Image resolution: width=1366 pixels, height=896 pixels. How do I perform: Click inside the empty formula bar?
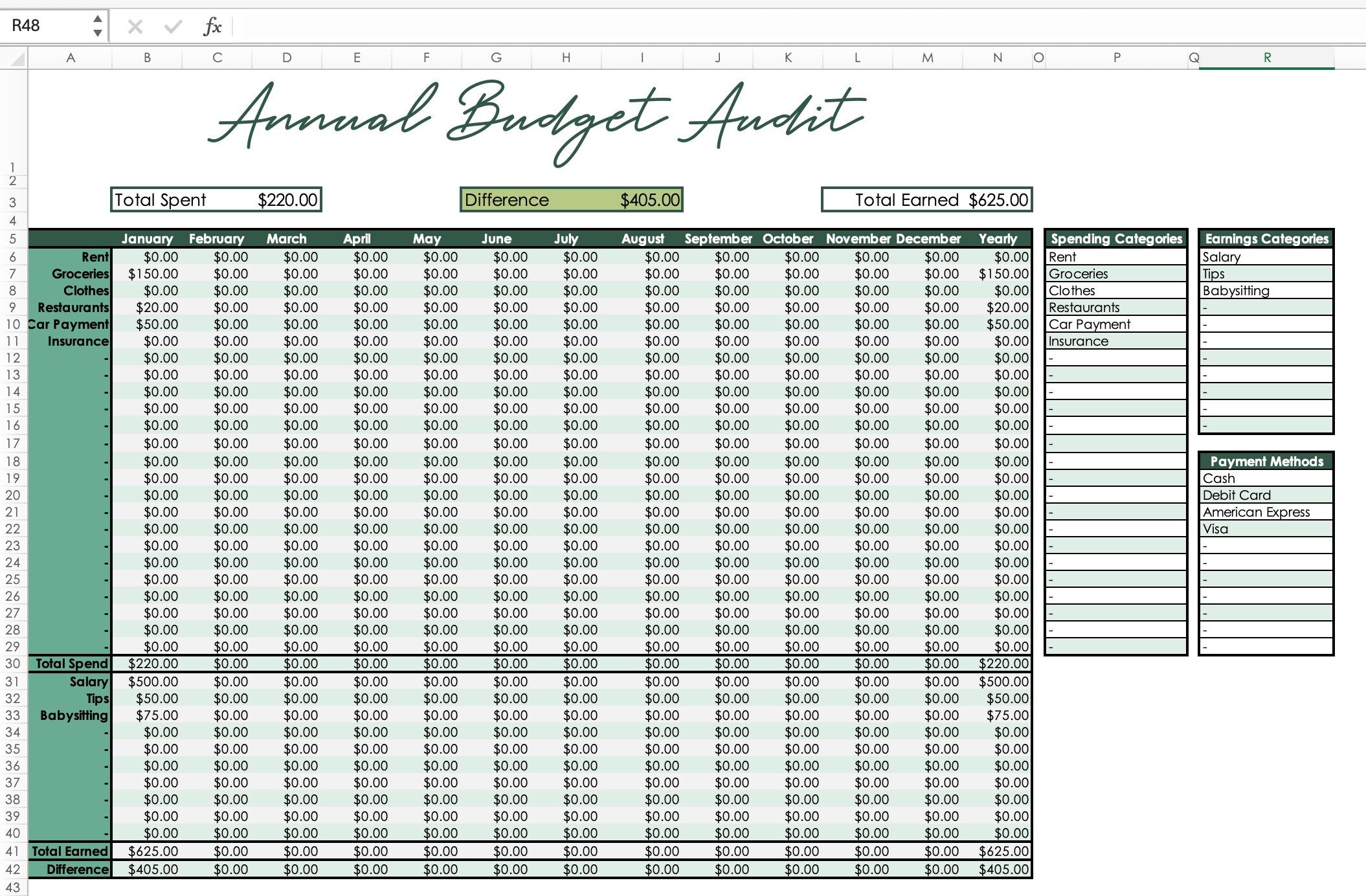click(x=453, y=27)
